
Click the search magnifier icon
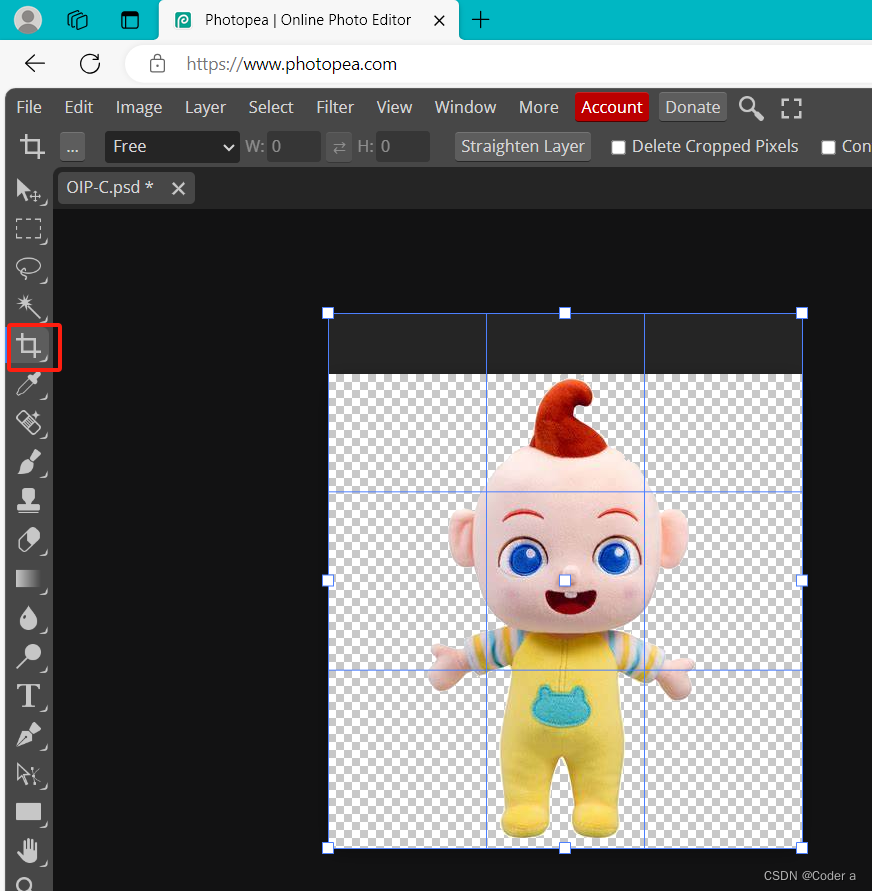pyautogui.click(x=750, y=107)
